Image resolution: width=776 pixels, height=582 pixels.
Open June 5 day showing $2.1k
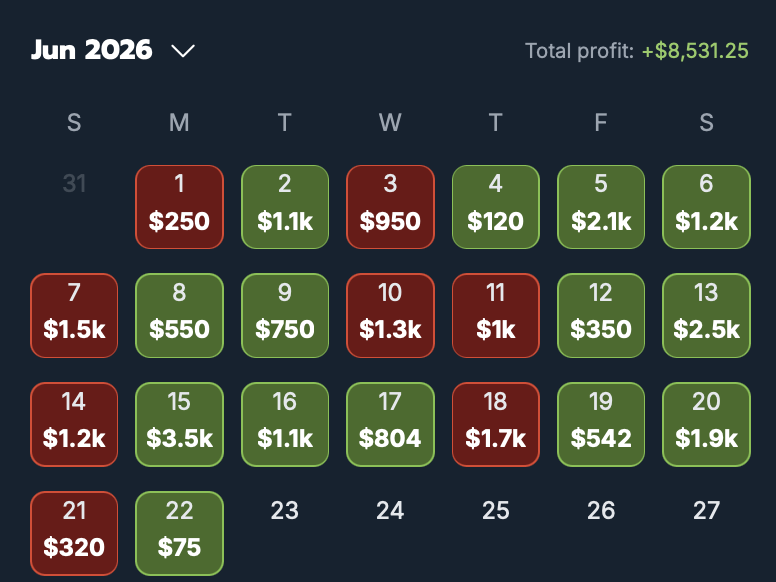coord(601,207)
